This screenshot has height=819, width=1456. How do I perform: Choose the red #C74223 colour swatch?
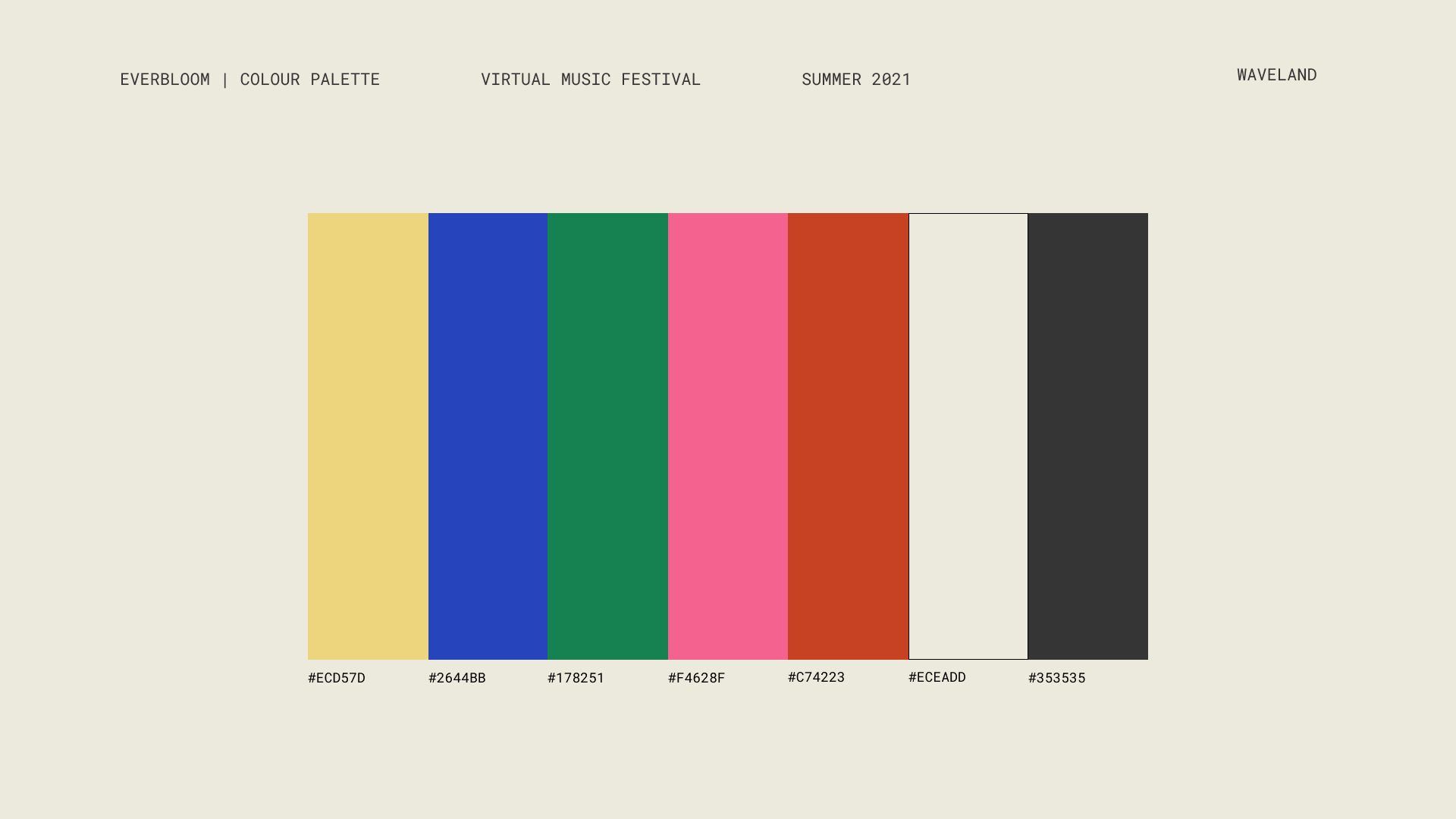point(848,436)
